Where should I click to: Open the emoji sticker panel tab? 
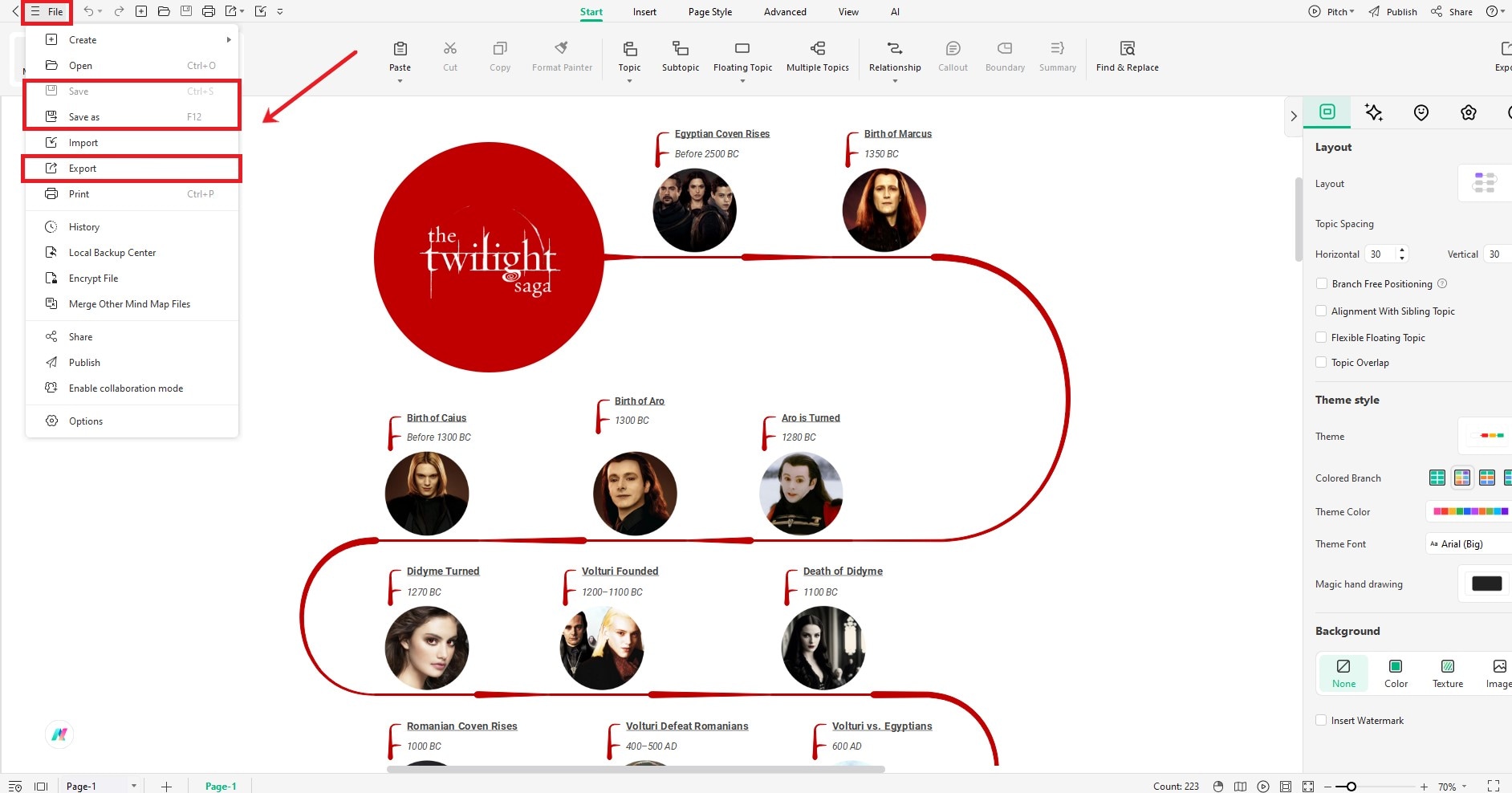pyautogui.click(x=1421, y=112)
